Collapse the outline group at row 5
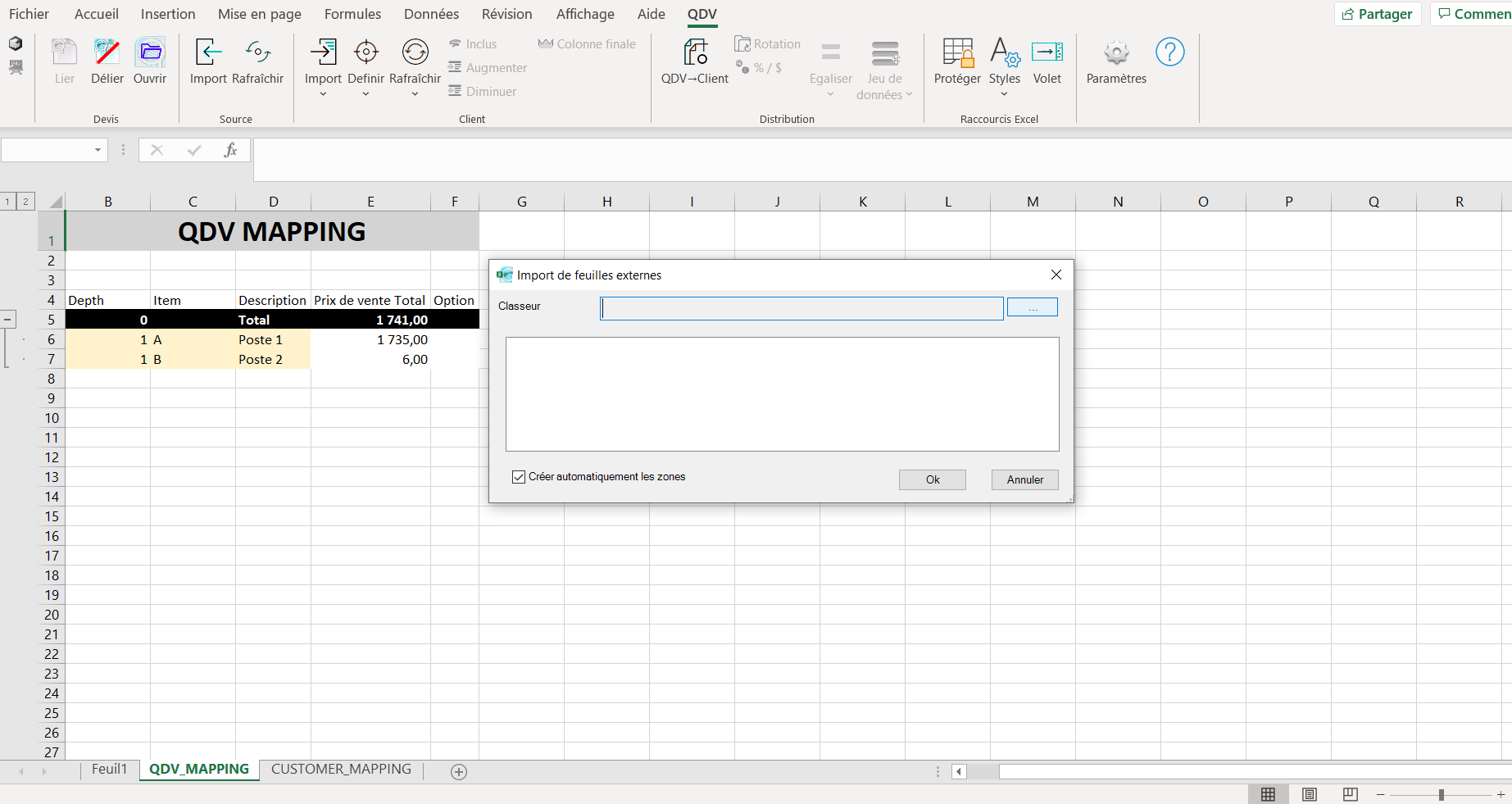This screenshot has height=804, width=1512. 7,319
